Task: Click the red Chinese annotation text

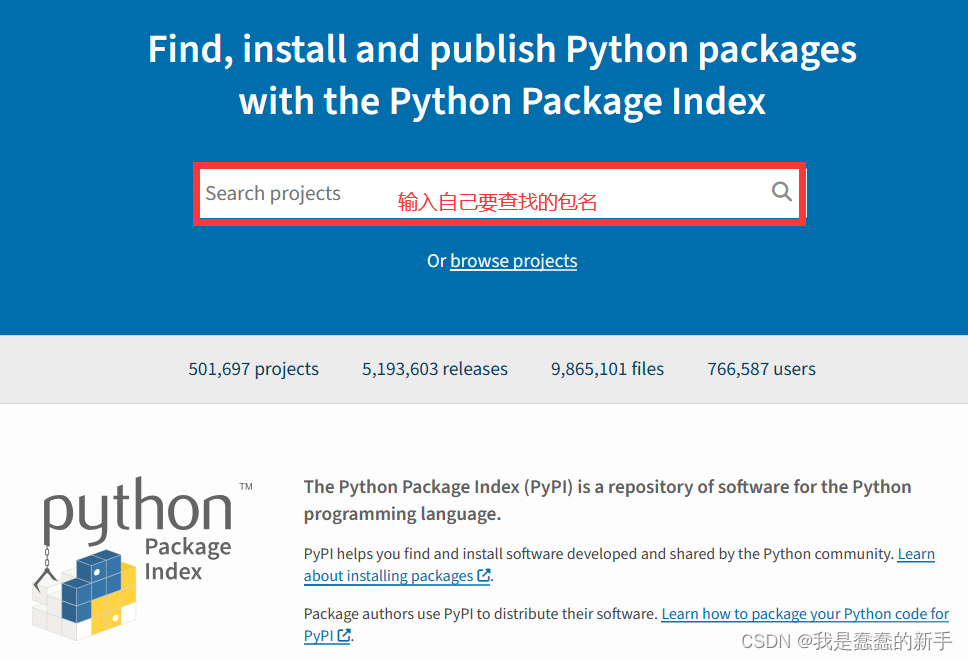Action: coord(497,202)
